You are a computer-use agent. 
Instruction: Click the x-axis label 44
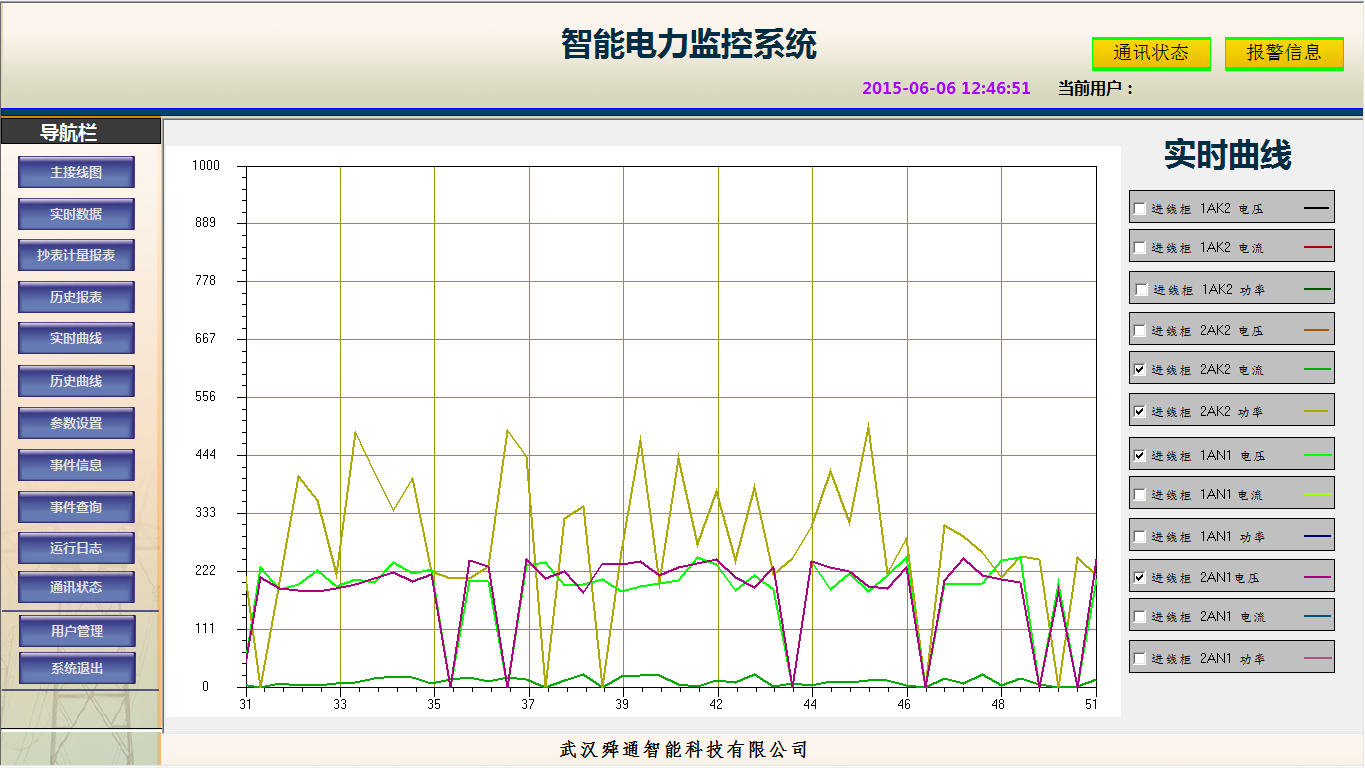(810, 705)
